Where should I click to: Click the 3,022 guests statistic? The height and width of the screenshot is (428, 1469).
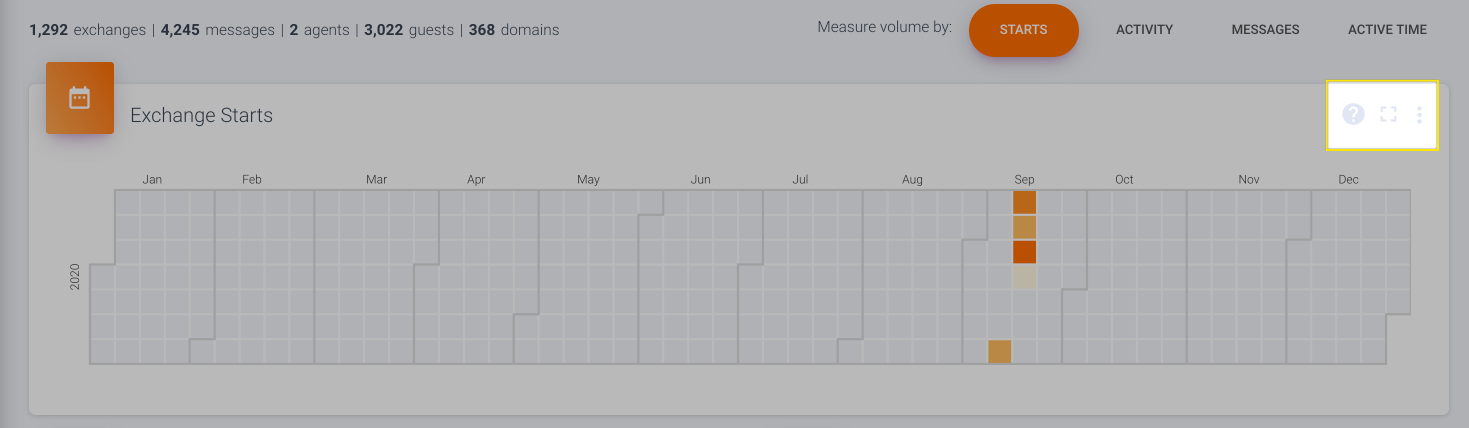tap(409, 30)
